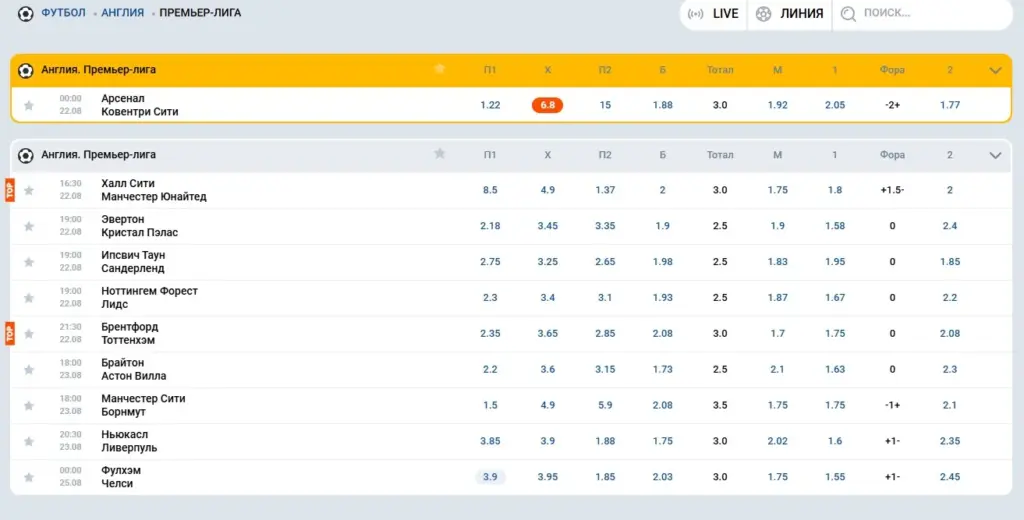Star the Арсенал vs Ковентри Сити match
This screenshot has height=520, width=1024.
[x=29, y=105]
